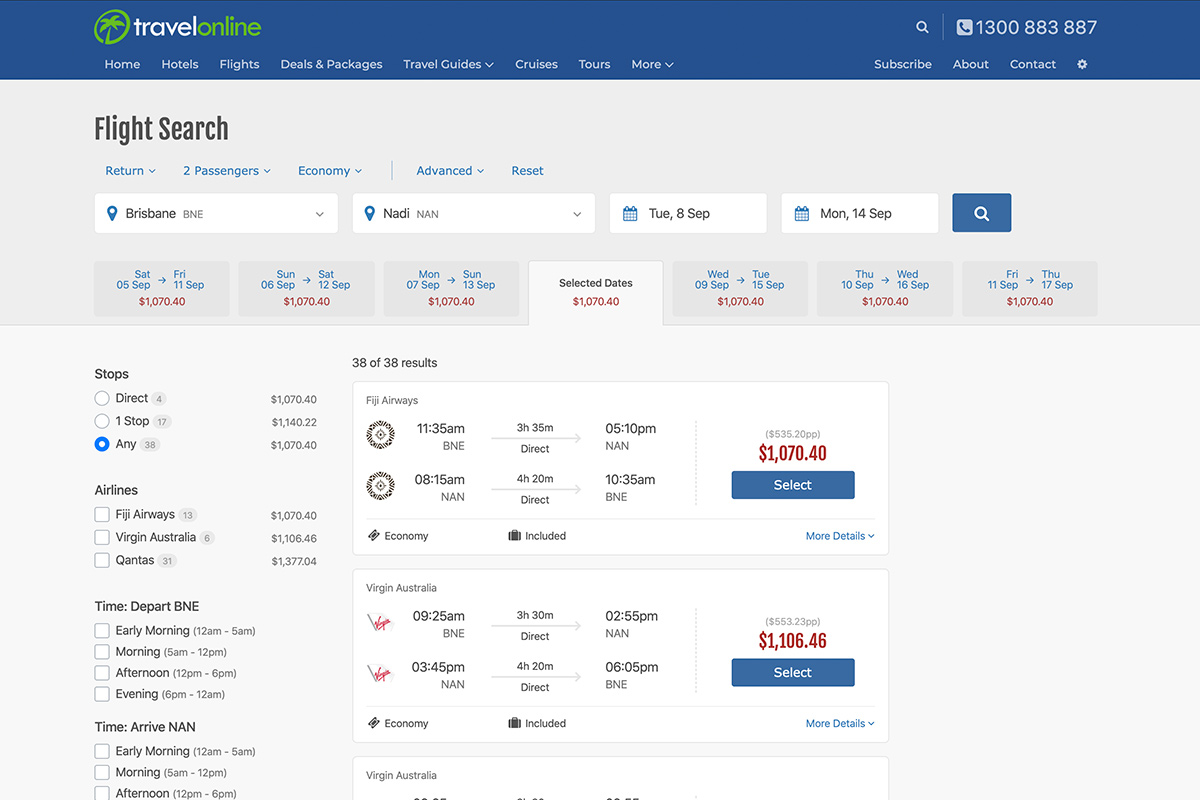
Task: Click the Reset search link
Action: [527, 171]
